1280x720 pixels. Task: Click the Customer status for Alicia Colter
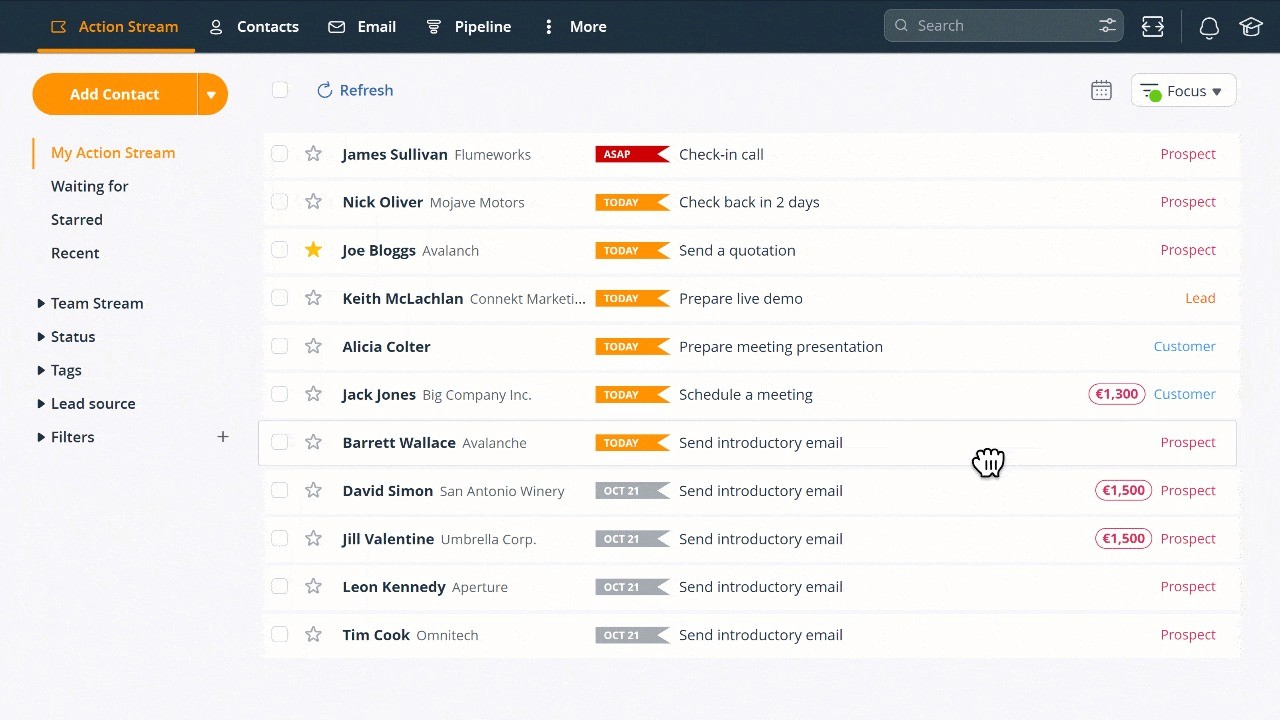[x=1185, y=346]
